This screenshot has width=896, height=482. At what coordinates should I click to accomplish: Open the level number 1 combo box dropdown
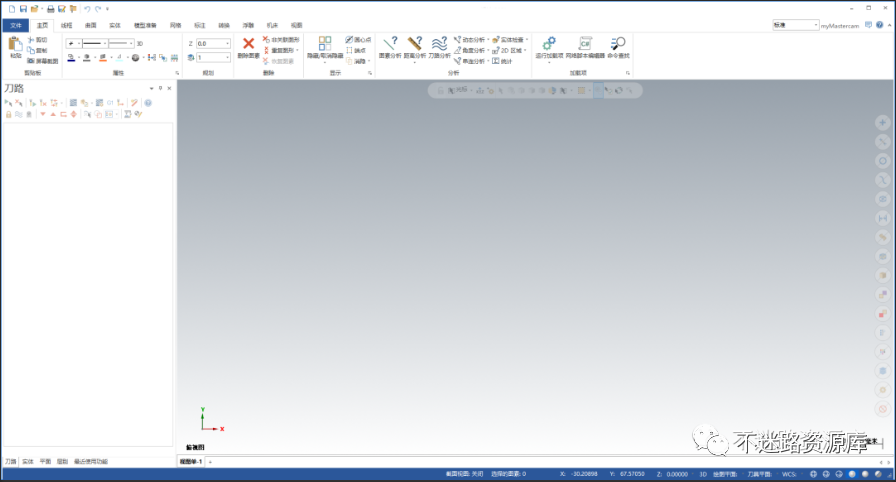(x=227, y=57)
